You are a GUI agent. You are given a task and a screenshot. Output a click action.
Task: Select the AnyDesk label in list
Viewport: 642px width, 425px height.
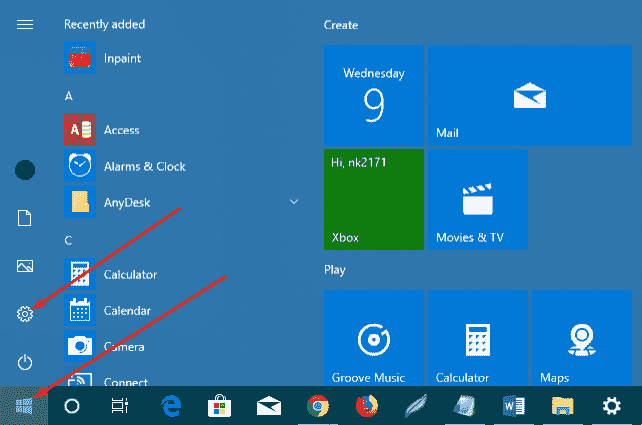point(127,203)
